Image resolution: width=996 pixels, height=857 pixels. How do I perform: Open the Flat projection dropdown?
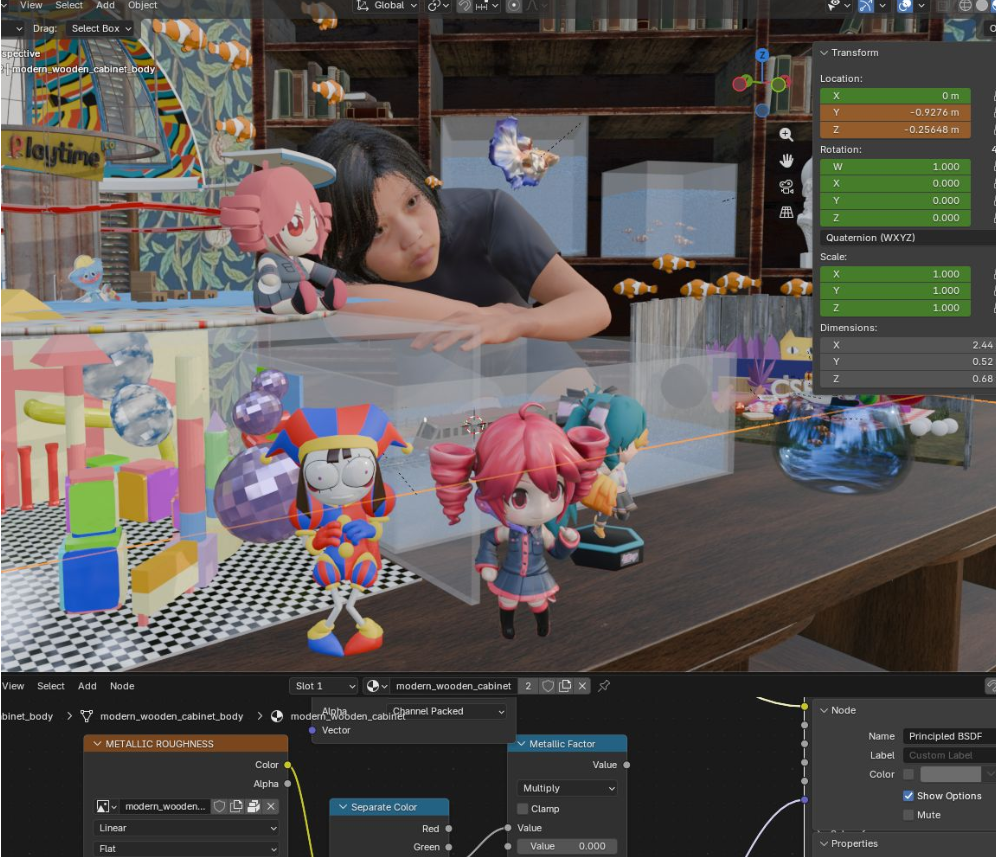point(187,848)
